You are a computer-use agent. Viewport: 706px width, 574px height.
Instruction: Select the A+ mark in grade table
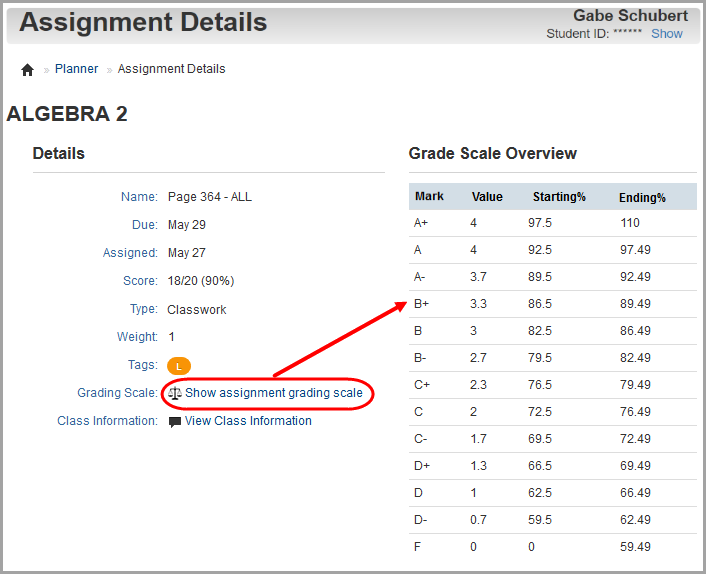[x=421, y=223]
